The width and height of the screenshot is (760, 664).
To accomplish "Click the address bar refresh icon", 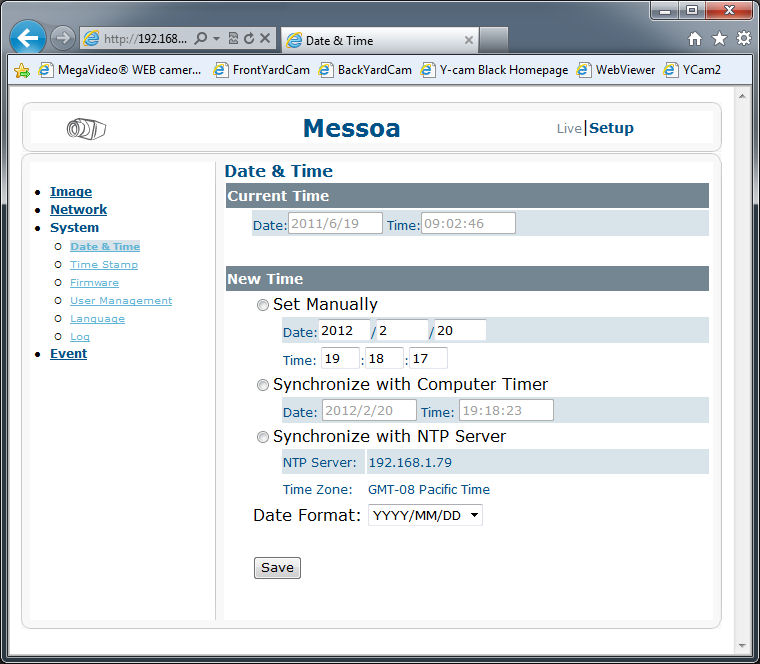I will [248, 39].
